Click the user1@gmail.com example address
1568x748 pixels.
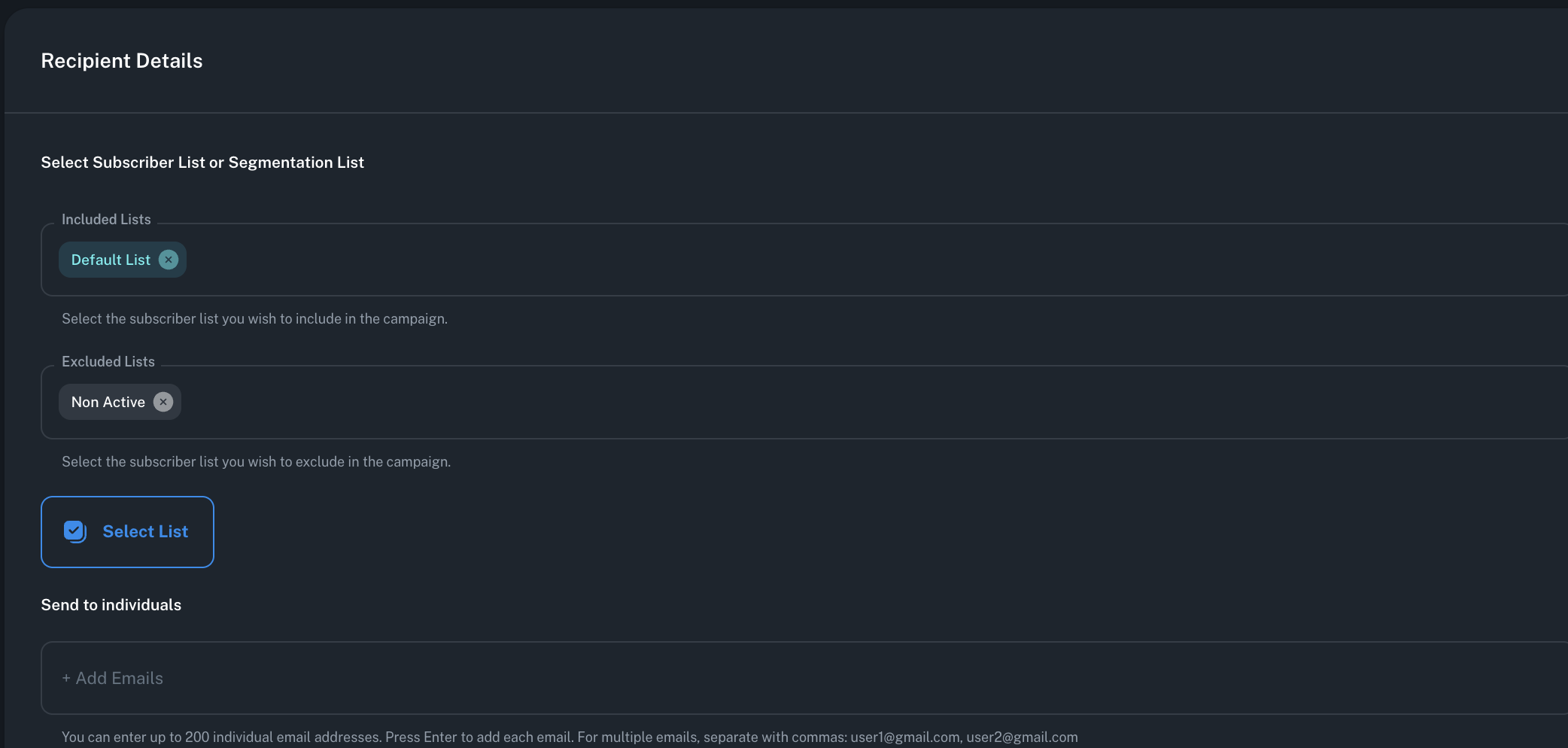point(905,737)
